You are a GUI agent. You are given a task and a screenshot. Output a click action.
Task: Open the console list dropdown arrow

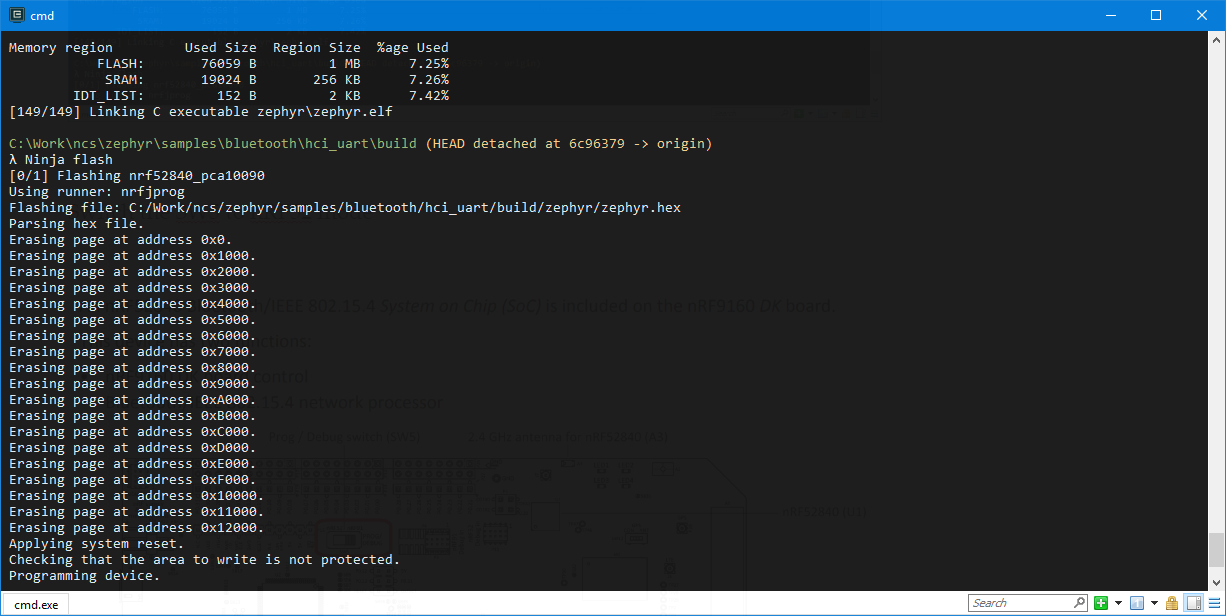point(1154,603)
